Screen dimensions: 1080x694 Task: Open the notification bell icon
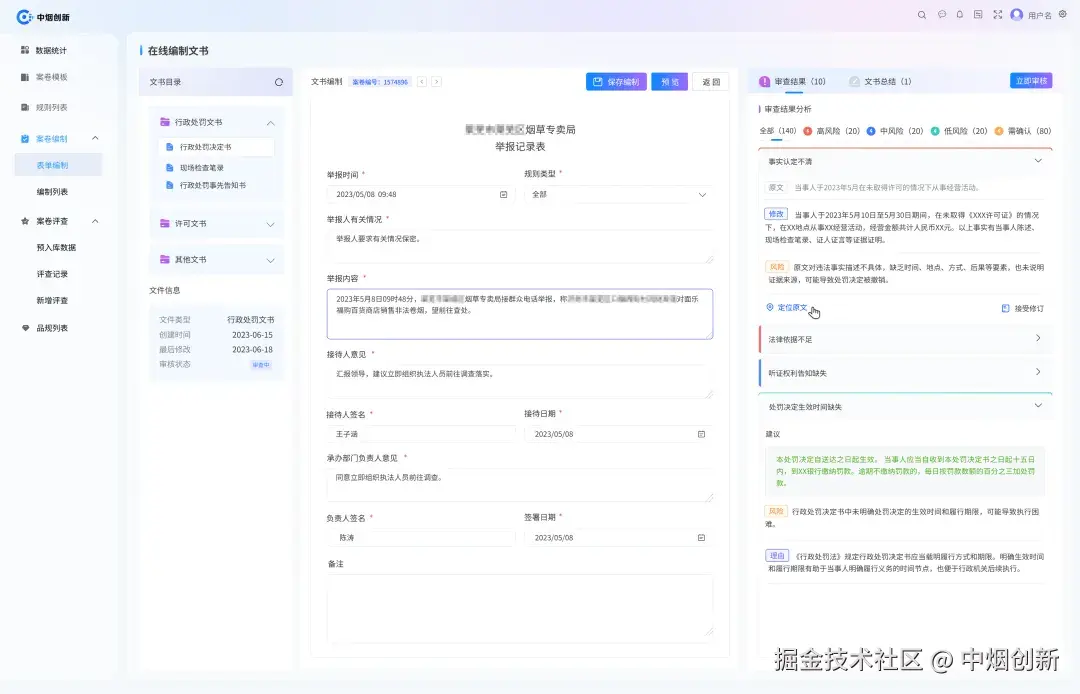coord(959,15)
